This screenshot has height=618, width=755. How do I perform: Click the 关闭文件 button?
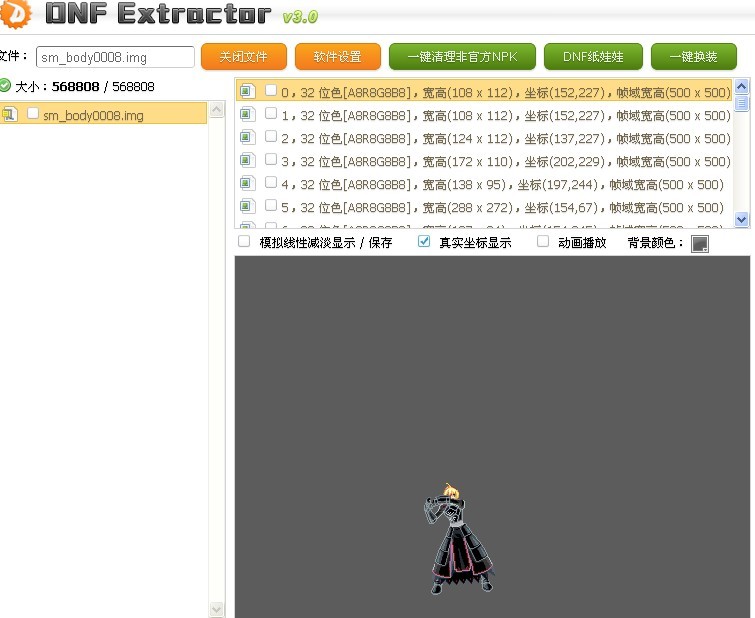point(244,57)
